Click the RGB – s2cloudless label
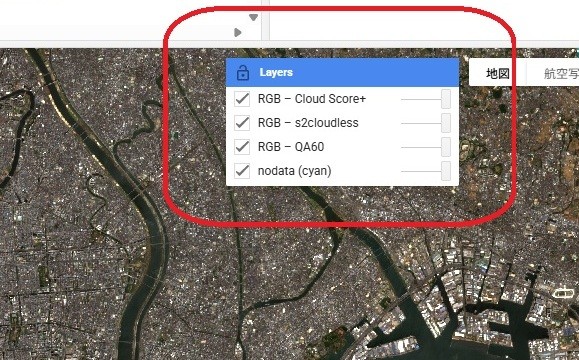 click(308, 123)
